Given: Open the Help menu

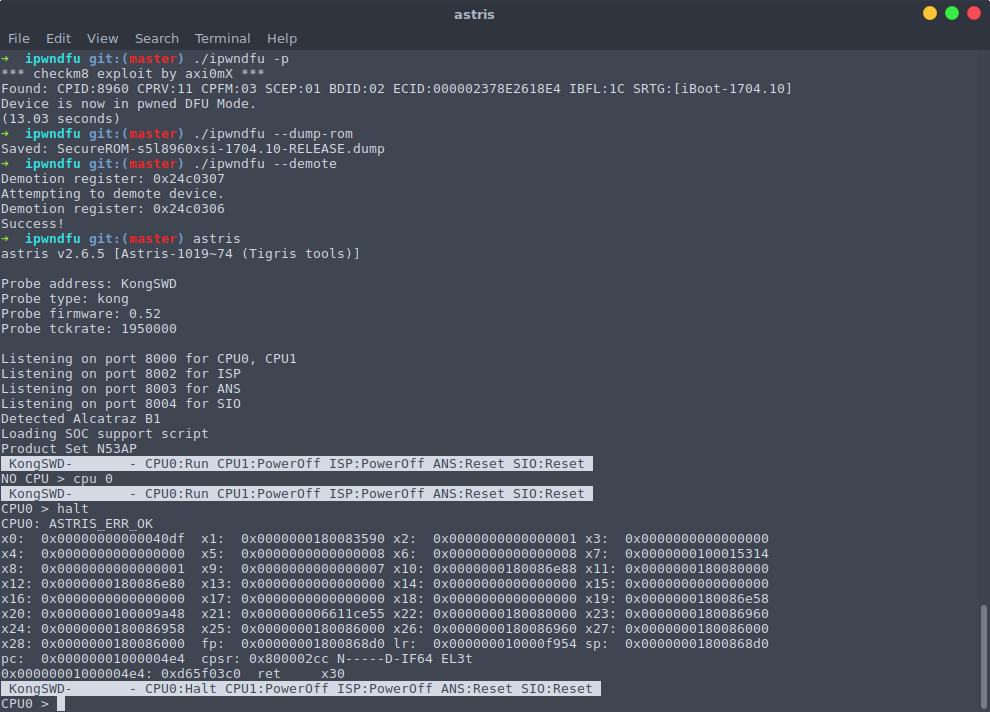Looking at the screenshot, I should click(x=282, y=38).
